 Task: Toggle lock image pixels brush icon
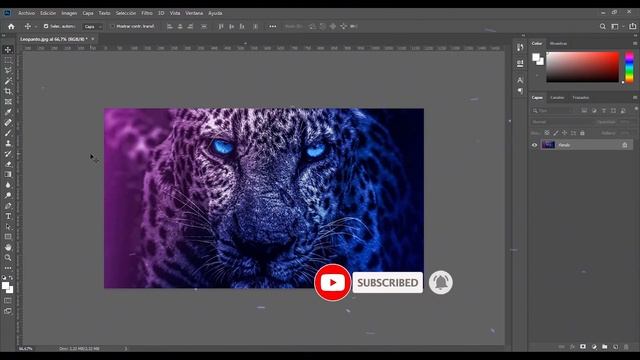tap(556, 133)
